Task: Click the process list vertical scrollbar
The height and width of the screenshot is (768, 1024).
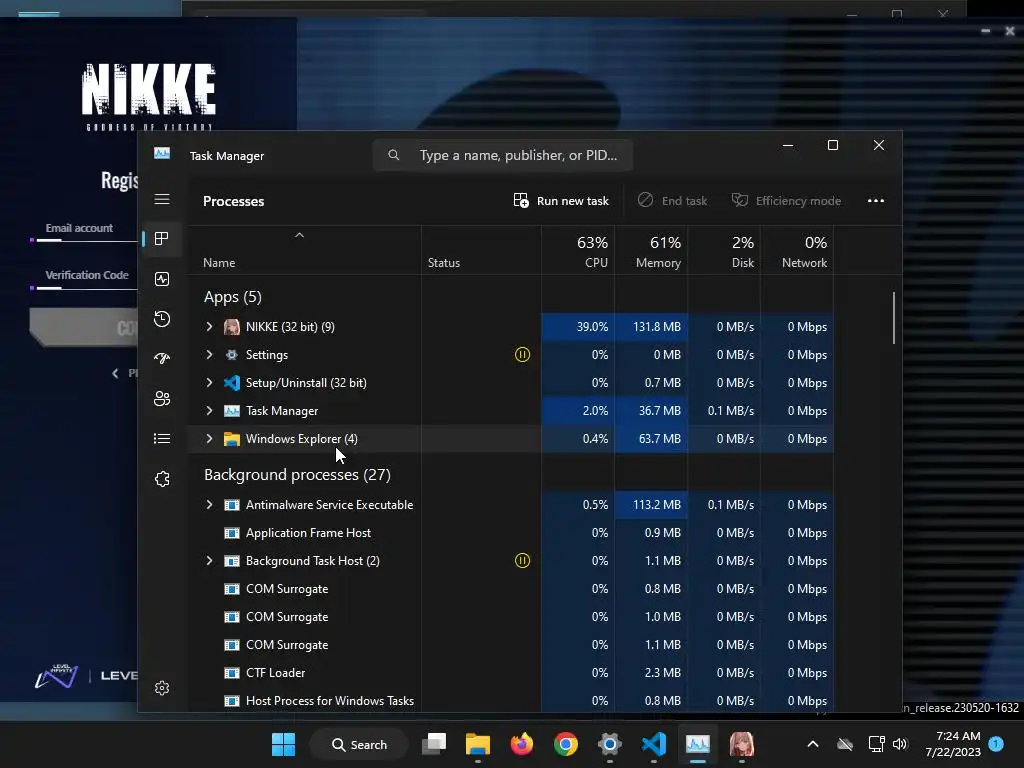Action: 893,318
